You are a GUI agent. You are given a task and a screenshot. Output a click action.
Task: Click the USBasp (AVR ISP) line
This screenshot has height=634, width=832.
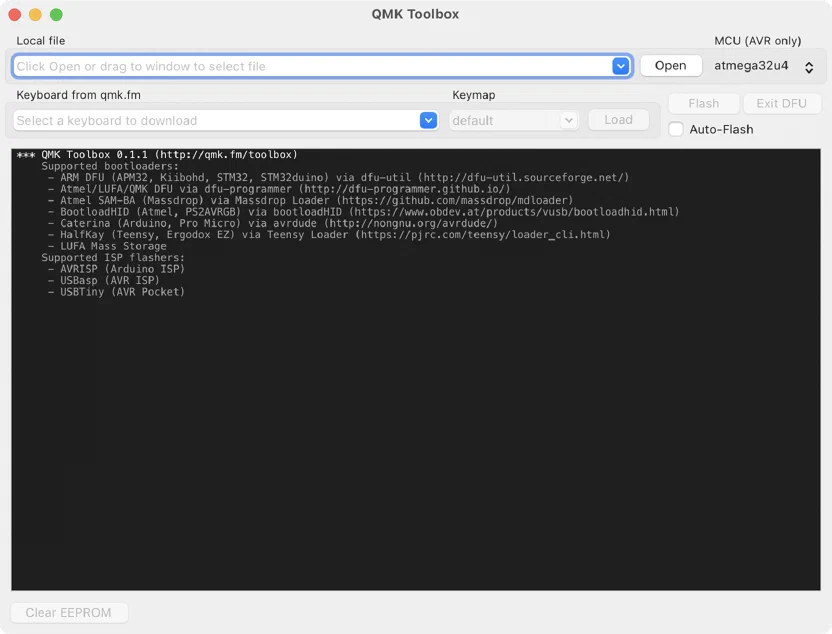104,281
